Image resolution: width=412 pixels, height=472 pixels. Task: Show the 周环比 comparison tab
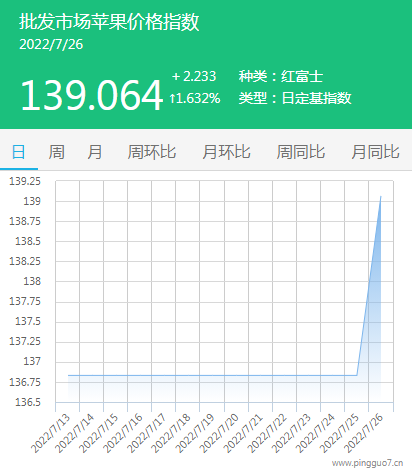[152, 152]
